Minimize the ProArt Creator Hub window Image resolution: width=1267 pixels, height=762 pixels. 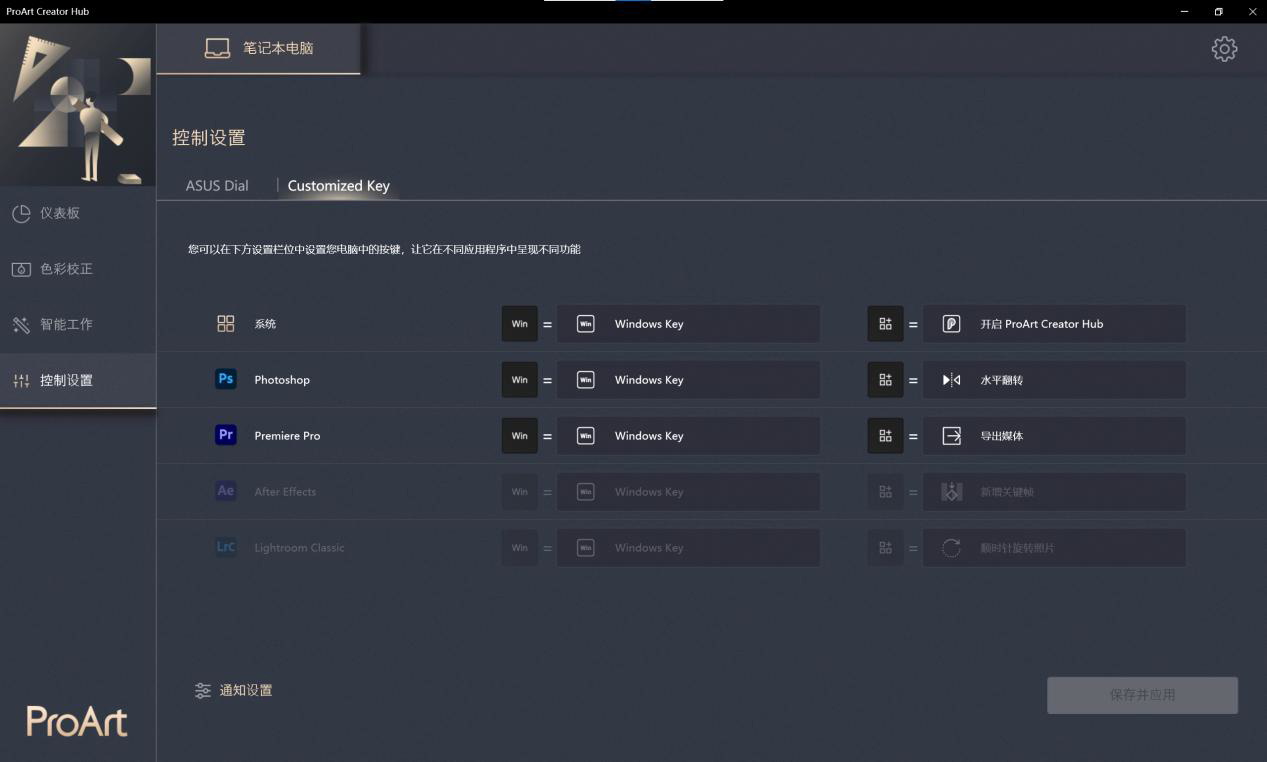pos(1185,12)
